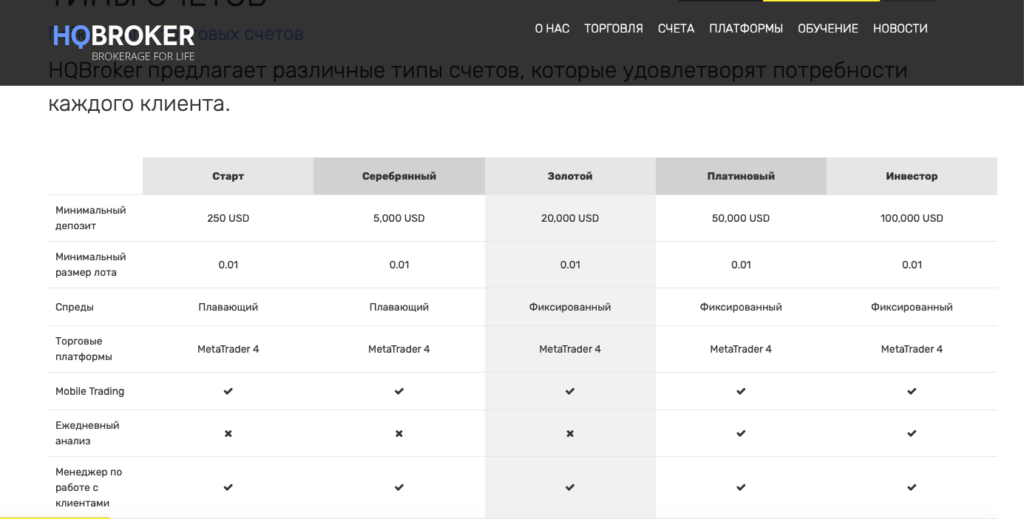This screenshot has height=519, width=1024.
Task: Click the 20,000 USD deposit cell
Action: click(570, 218)
